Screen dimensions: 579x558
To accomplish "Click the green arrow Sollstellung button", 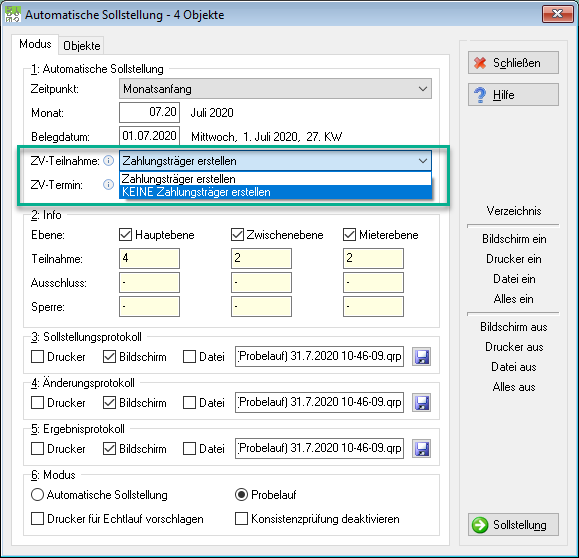I will click(x=513, y=524).
